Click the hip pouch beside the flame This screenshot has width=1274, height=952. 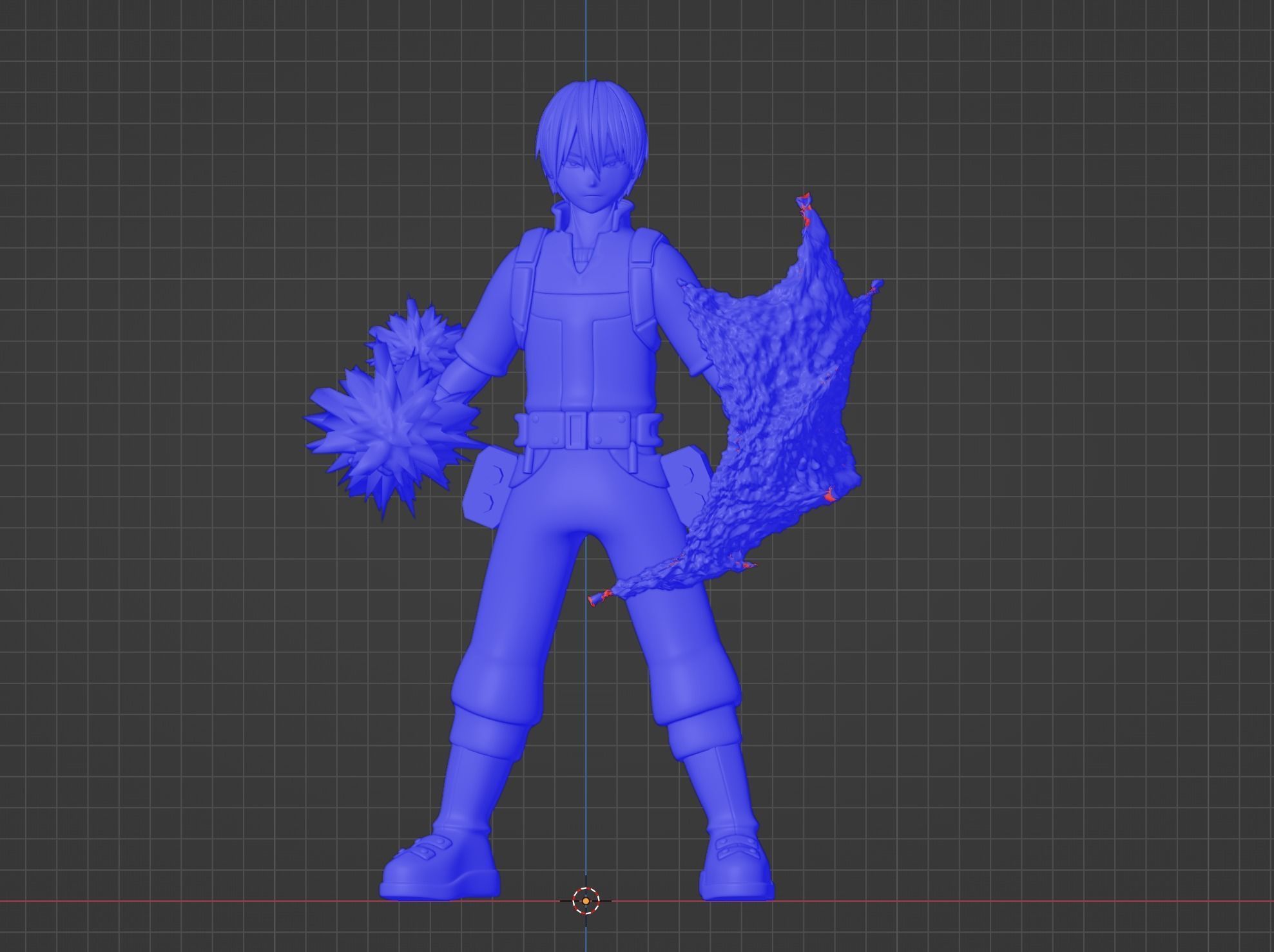pyautogui.click(x=688, y=483)
